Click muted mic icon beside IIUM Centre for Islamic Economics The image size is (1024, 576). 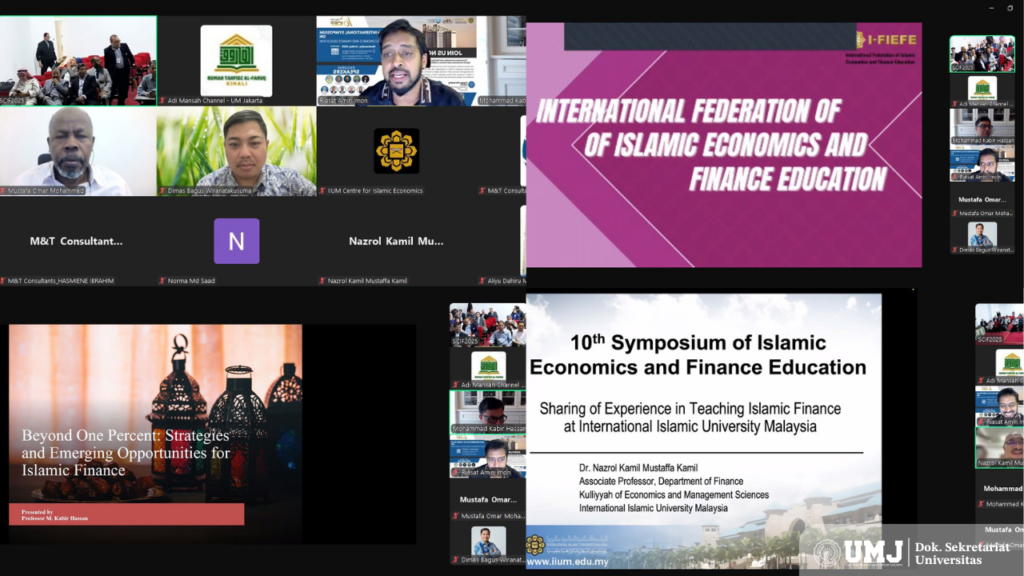pyautogui.click(x=322, y=191)
